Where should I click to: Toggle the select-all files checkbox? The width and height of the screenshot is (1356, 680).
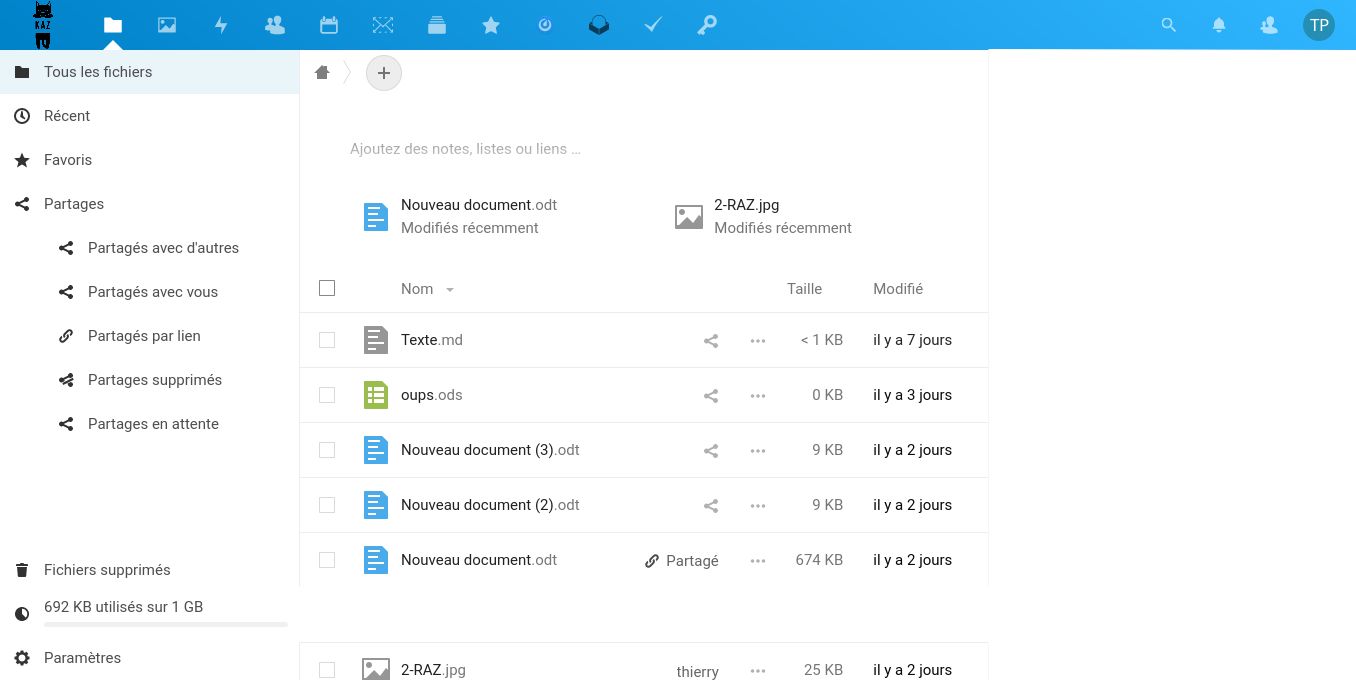pos(327,288)
